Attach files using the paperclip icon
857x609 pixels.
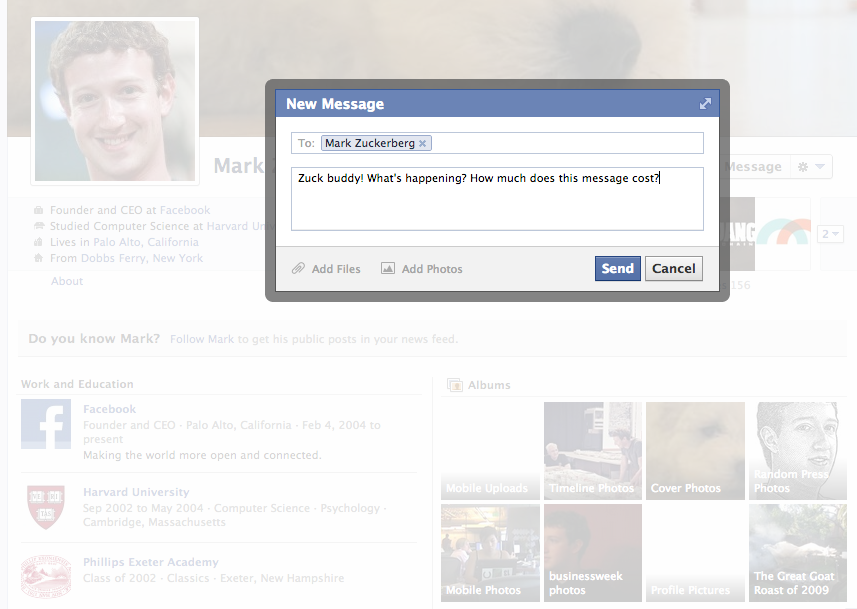click(298, 268)
